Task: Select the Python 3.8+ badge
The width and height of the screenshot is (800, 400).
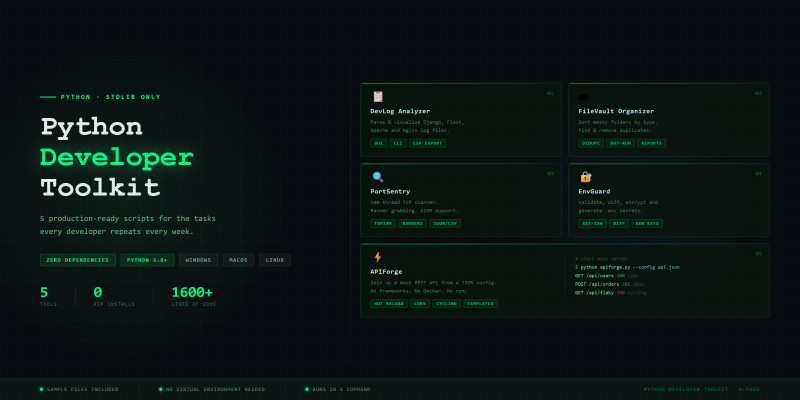Action: [x=147, y=260]
